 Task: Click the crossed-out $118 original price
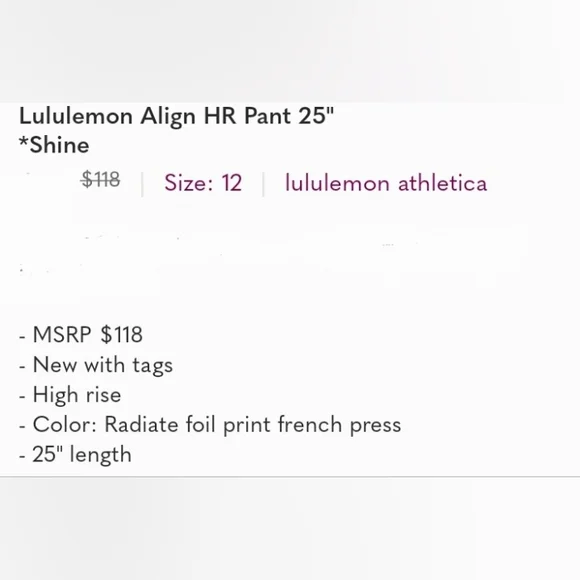coord(101,179)
